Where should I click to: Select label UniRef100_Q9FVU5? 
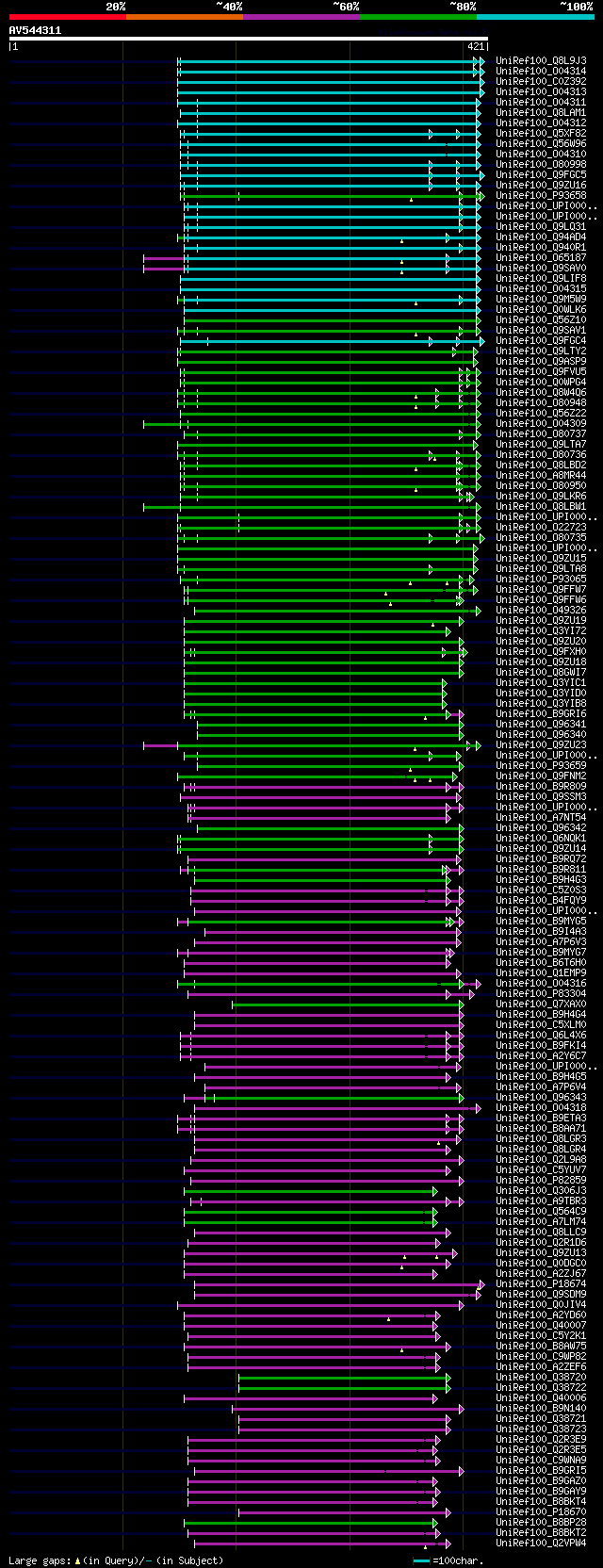tap(541, 371)
